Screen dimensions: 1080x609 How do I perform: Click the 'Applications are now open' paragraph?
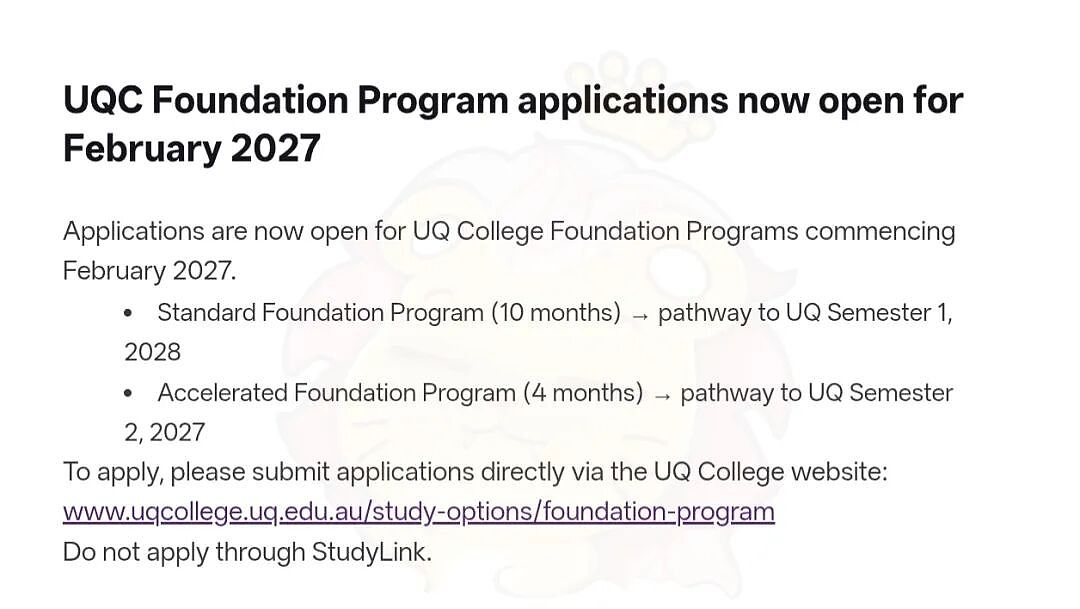click(509, 251)
